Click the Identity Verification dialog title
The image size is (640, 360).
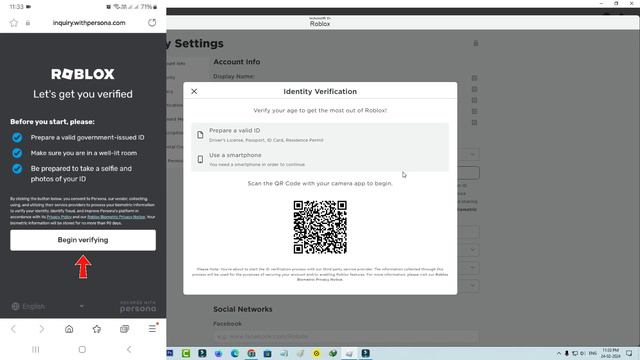click(320, 91)
